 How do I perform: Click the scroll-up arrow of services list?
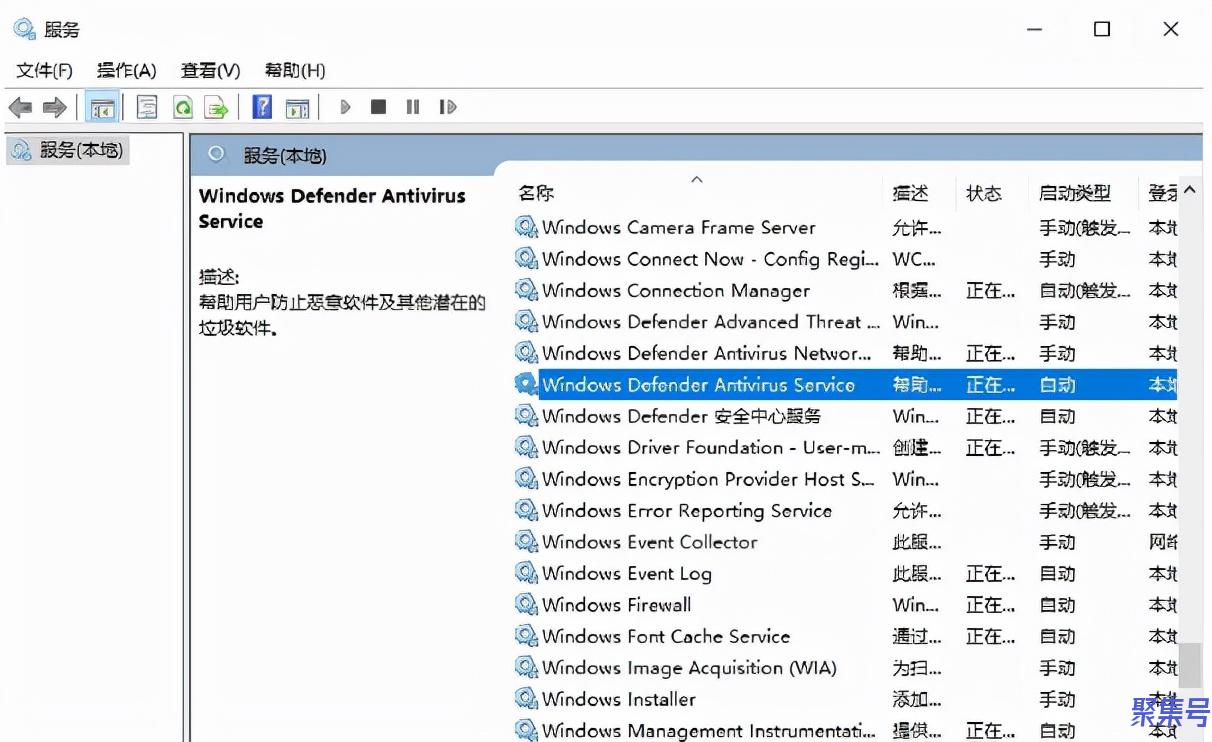1189,191
